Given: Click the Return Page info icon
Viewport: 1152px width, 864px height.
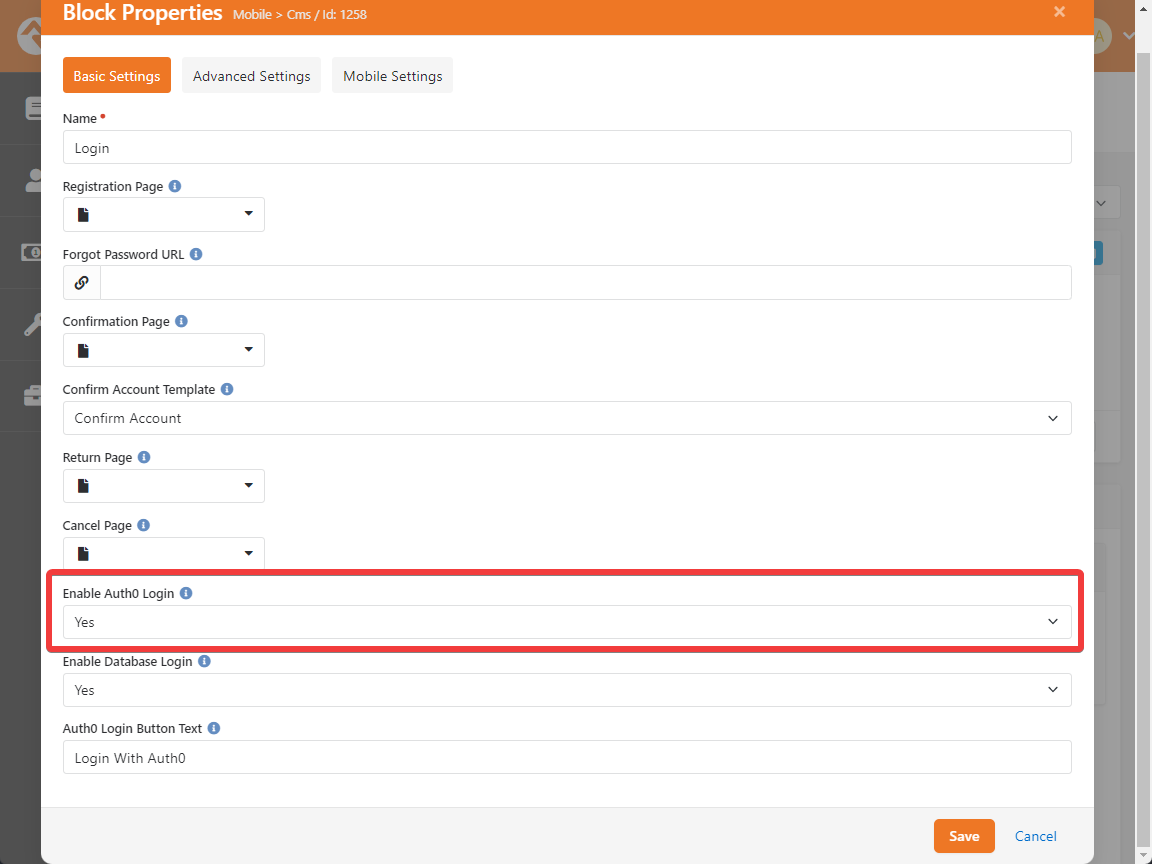Looking at the screenshot, I should click(144, 457).
